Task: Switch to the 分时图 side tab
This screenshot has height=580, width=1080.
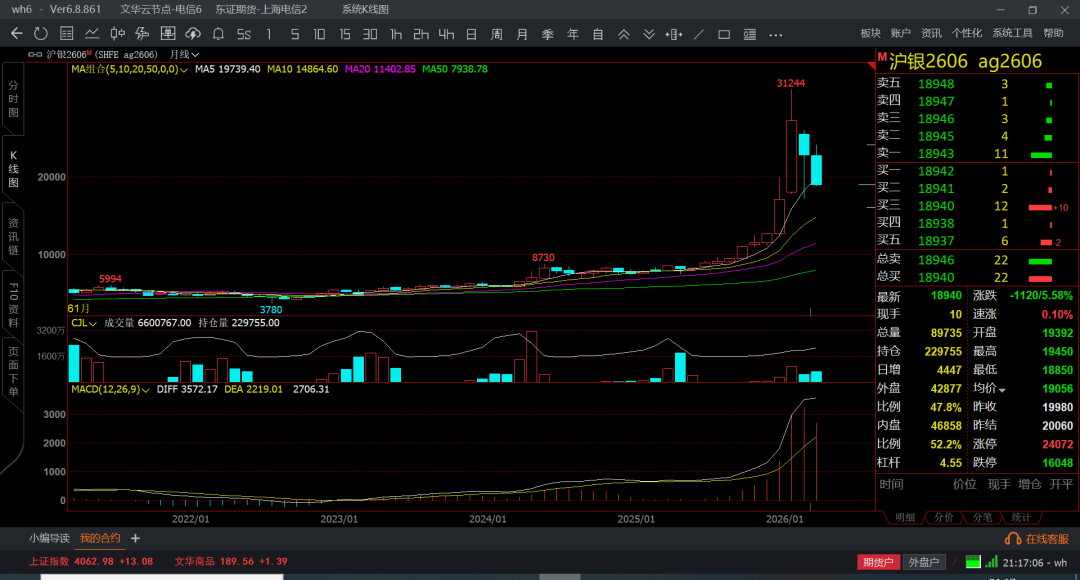Action: (x=14, y=99)
